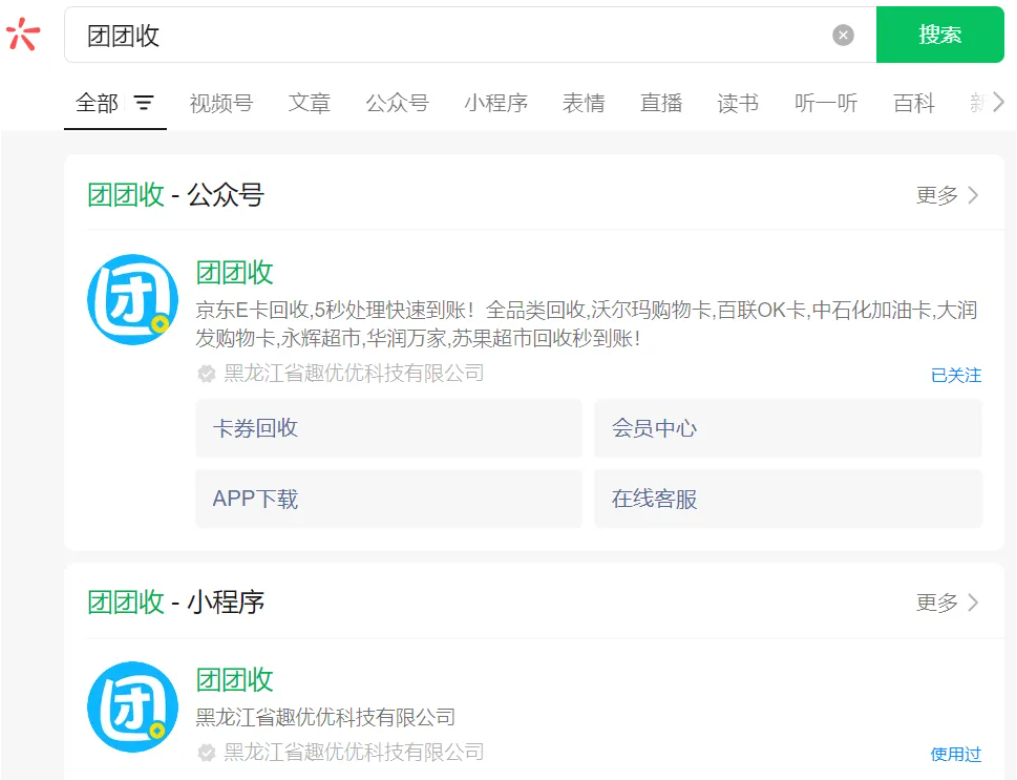Click 团团收 official account avatar

click(x=132, y=299)
